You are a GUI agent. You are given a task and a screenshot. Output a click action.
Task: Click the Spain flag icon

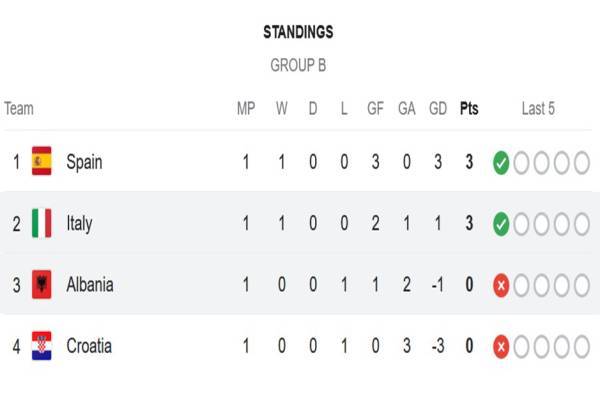tap(41, 161)
